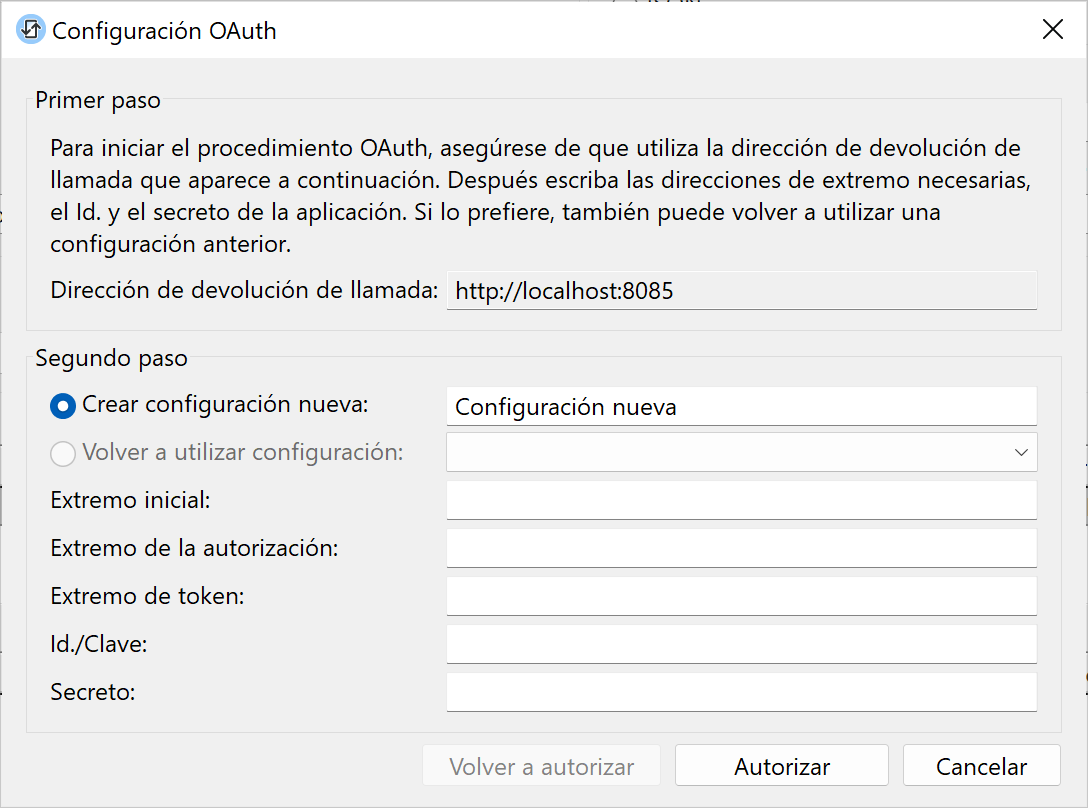Expand the saved configurations dropdown arrow
The width and height of the screenshot is (1088, 808).
point(1021,452)
